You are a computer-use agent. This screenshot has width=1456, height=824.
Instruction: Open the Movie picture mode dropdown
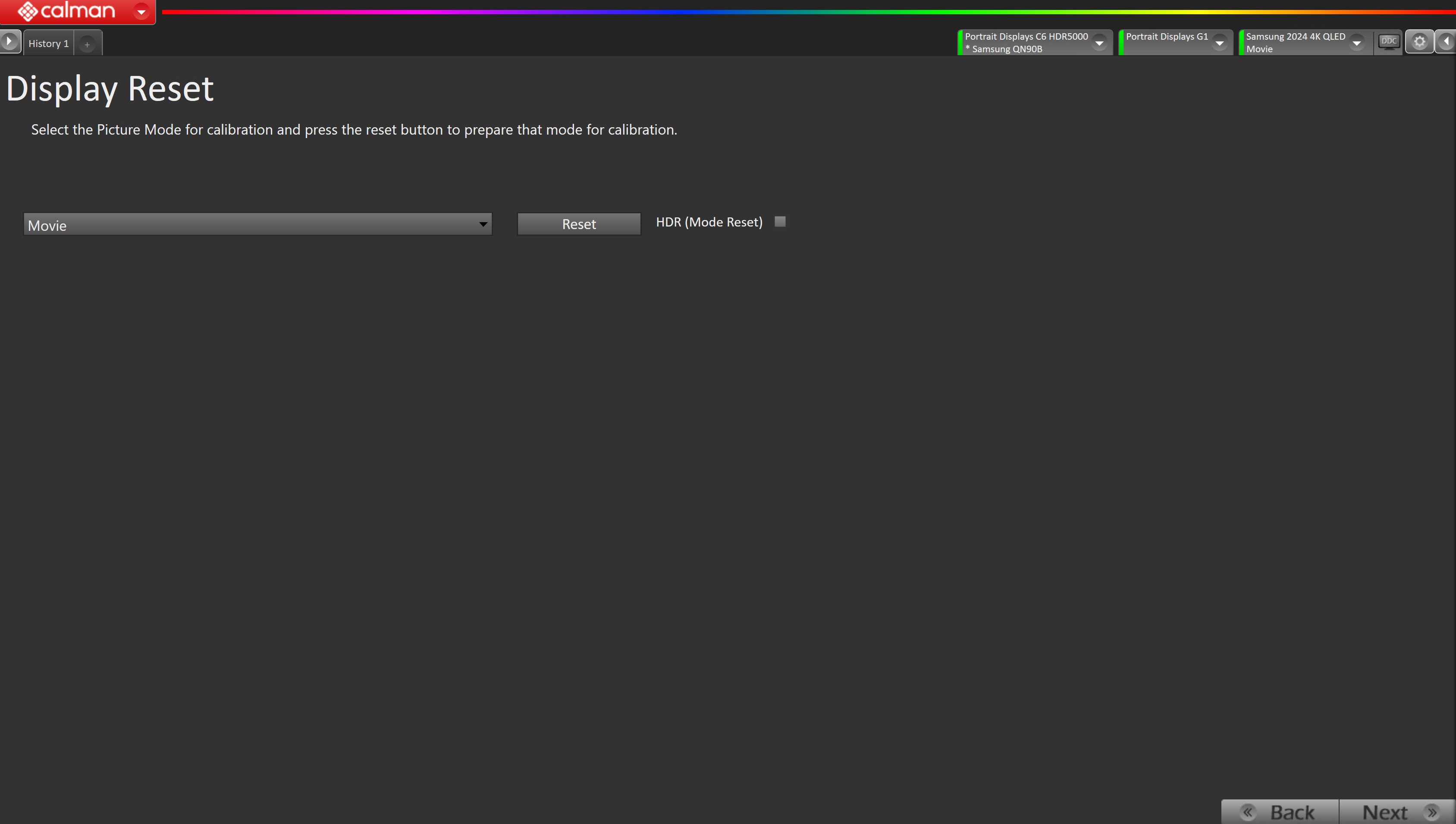click(x=257, y=224)
